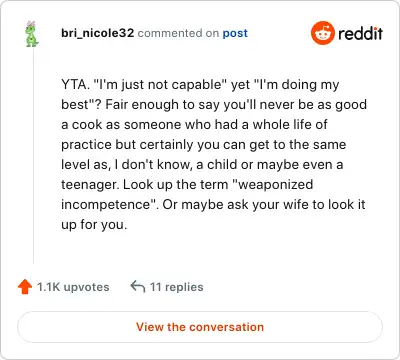Click the "View the conversation" button
The width and height of the screenshot is (400, 360).
pos(200,327)
